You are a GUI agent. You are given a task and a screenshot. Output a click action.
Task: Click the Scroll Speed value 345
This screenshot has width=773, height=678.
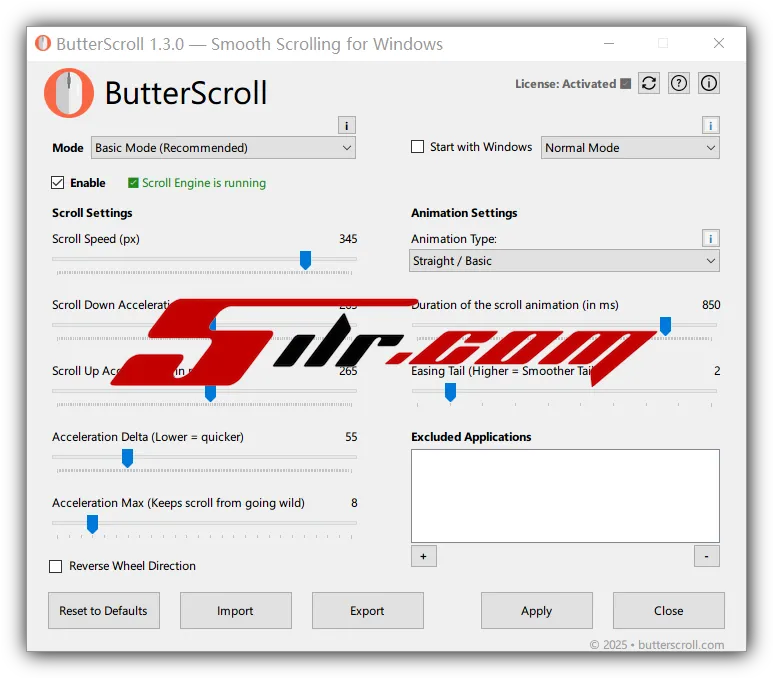pyautogui.click(x=348, y=239)
